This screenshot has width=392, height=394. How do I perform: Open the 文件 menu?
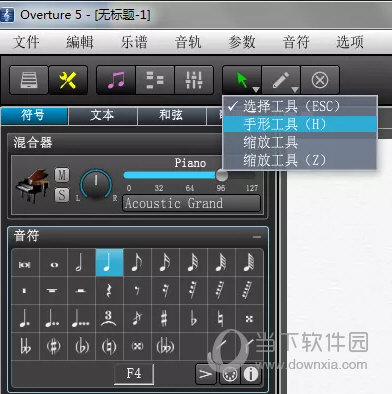point(26,42)
